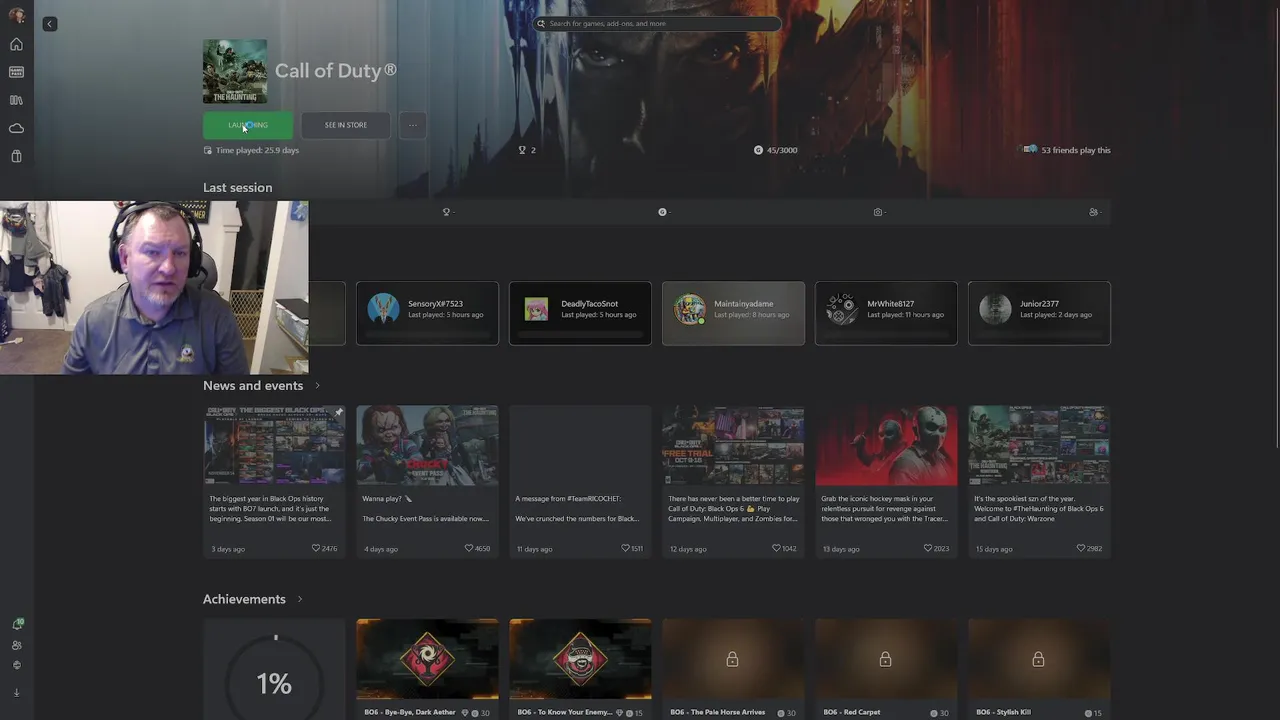Open MrWhite8127 friend card

[x=886, y=313]
